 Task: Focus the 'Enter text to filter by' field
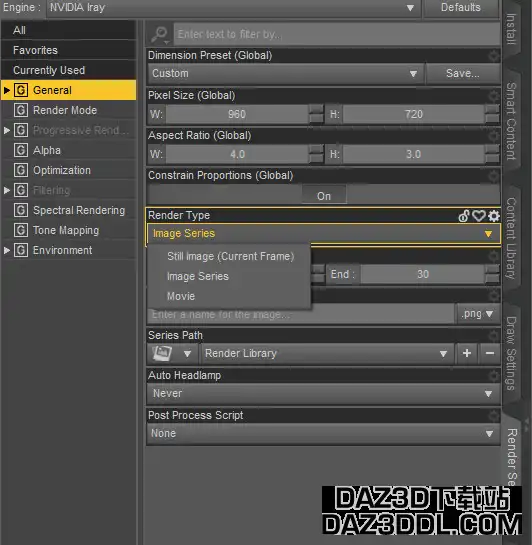[336, 34]
